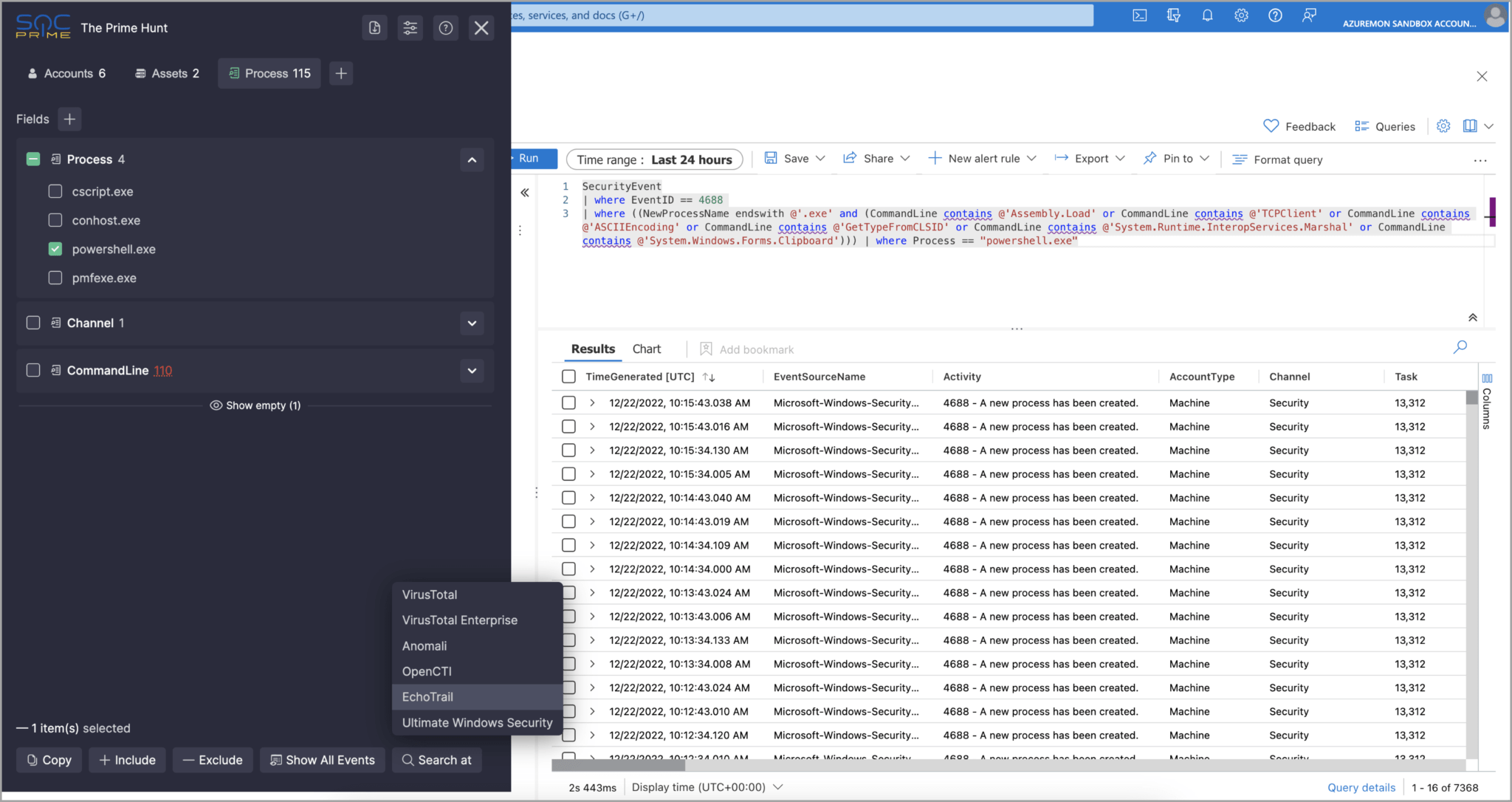Open Azure Cloud Shell icon in top bar
The image size is (1512, 802).
(1139, 16)
